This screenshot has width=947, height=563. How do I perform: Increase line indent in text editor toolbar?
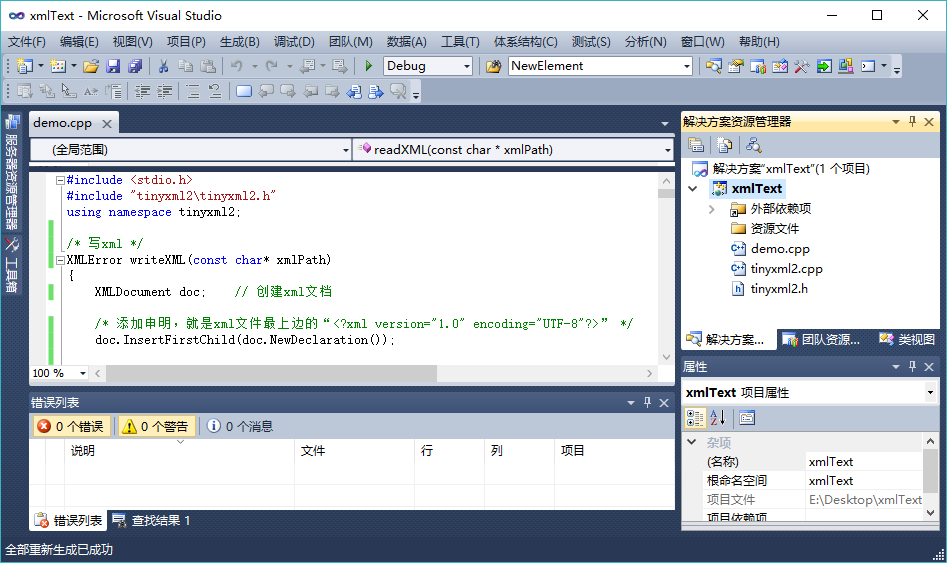[x=164, y=91]
